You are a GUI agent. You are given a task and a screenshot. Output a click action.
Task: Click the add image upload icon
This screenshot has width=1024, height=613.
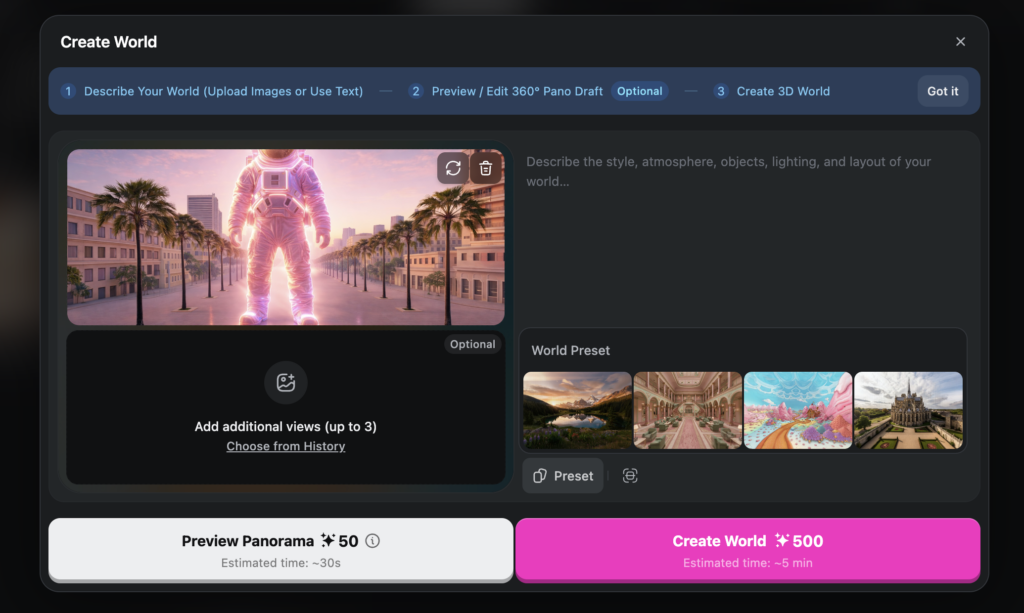[286, 383]
